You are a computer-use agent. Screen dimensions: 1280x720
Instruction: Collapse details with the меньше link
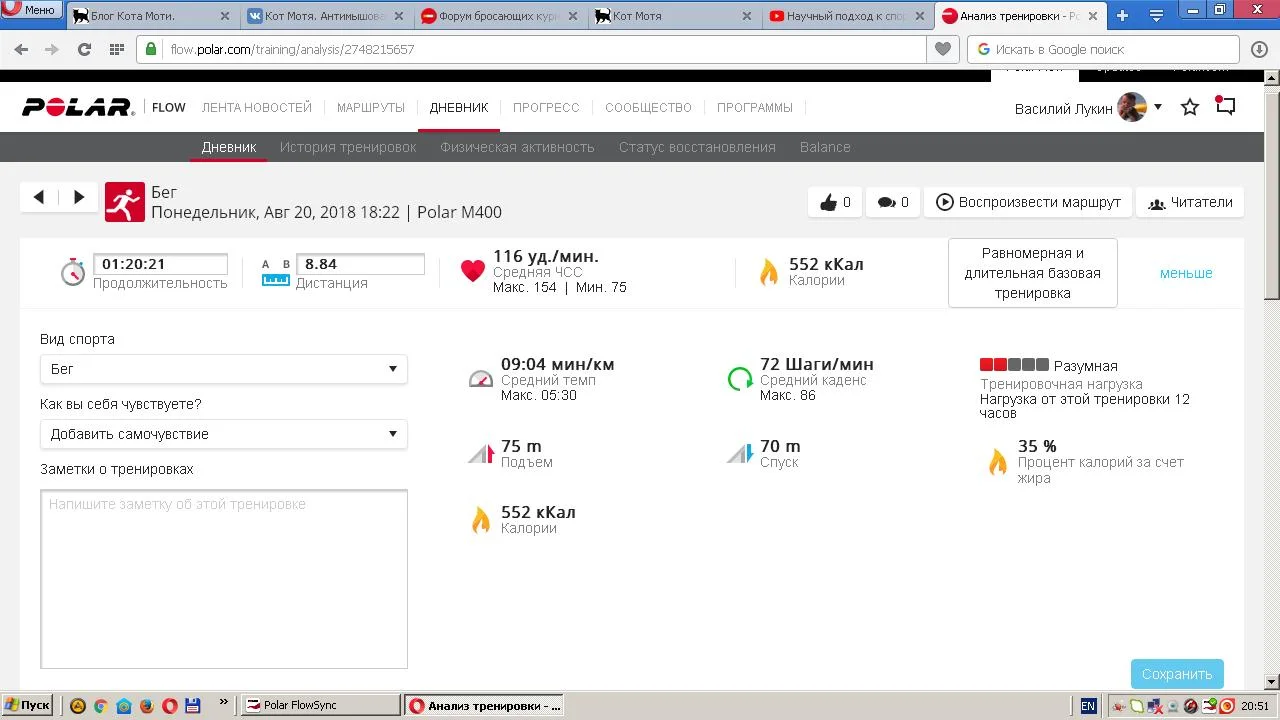coord(1186,273)
